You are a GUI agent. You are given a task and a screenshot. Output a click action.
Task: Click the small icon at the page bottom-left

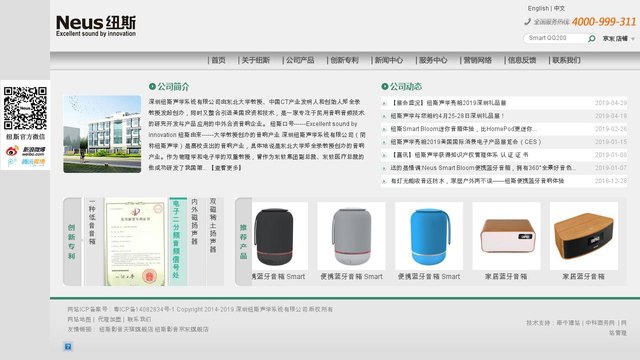pyautogui.click(x=68, y=347)
